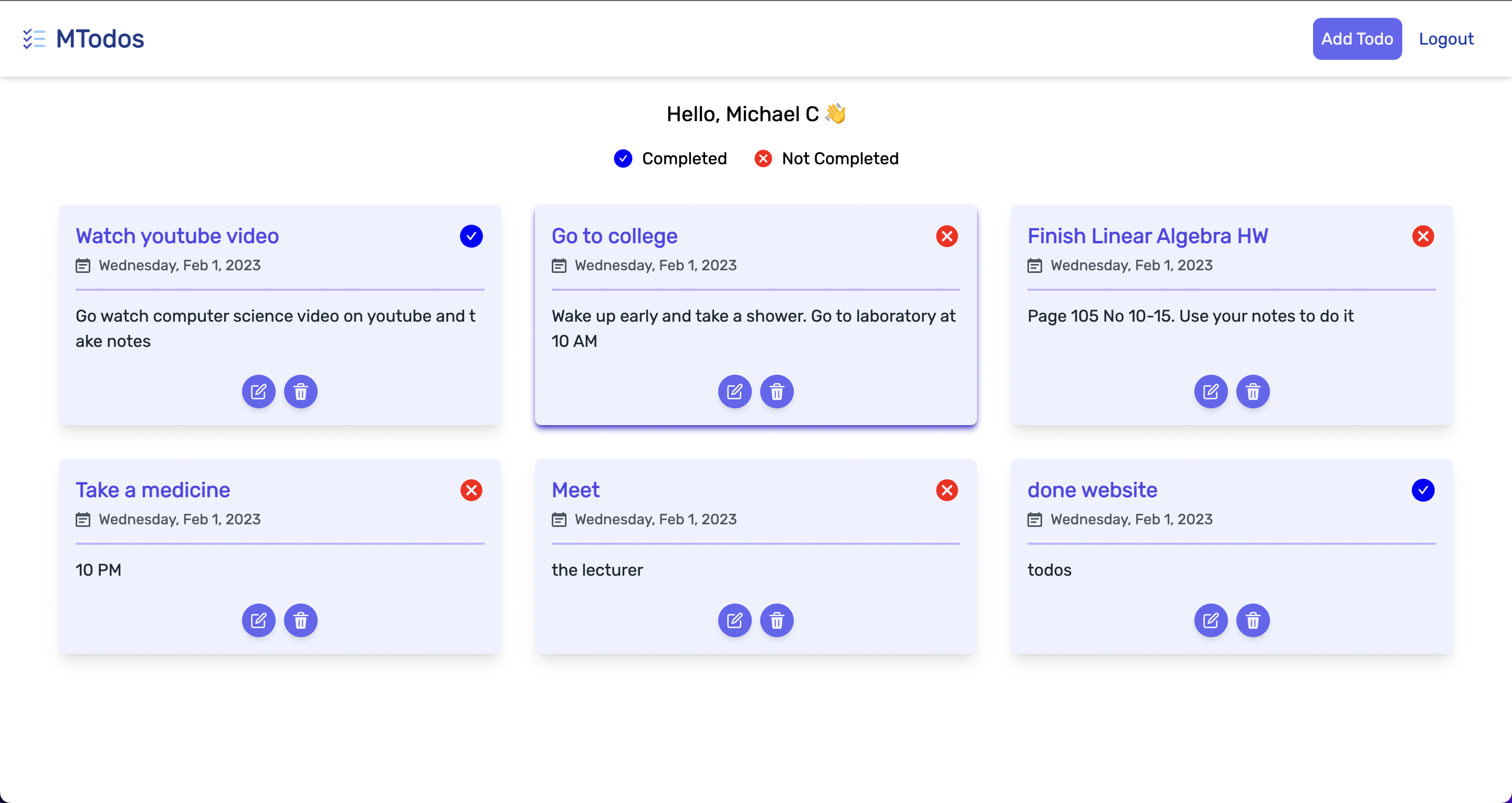Click the Go to college title
Image resolution: width=1512 pixels, height=803 pixels.
615,236
